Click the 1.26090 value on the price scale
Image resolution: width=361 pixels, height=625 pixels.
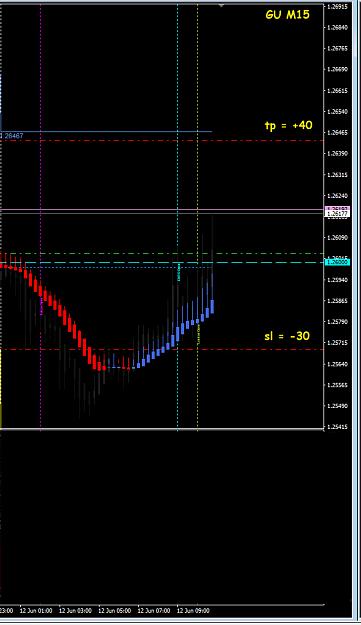point(337,238)
